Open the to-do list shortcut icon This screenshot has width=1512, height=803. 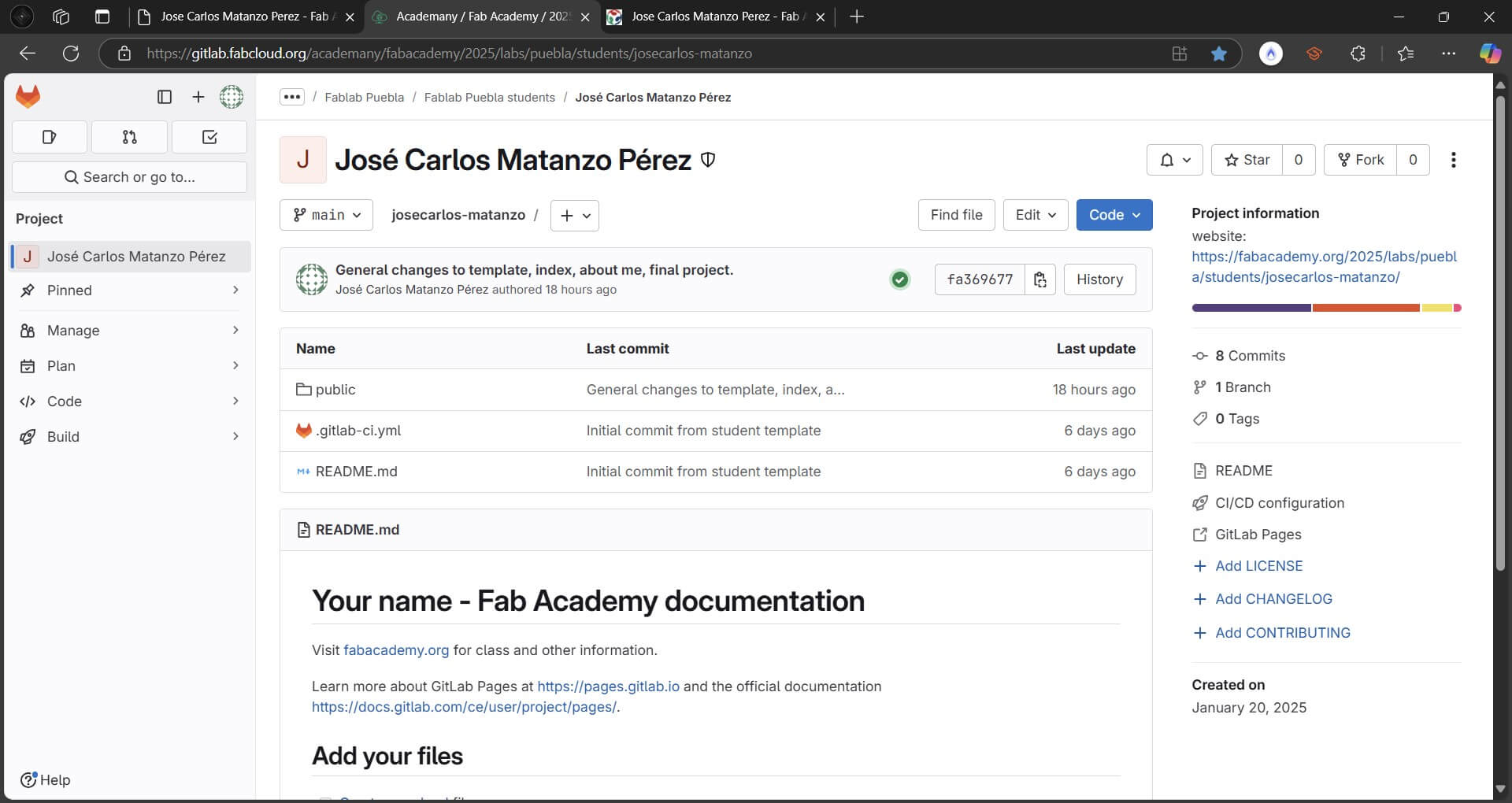click(x=209, y=137)
